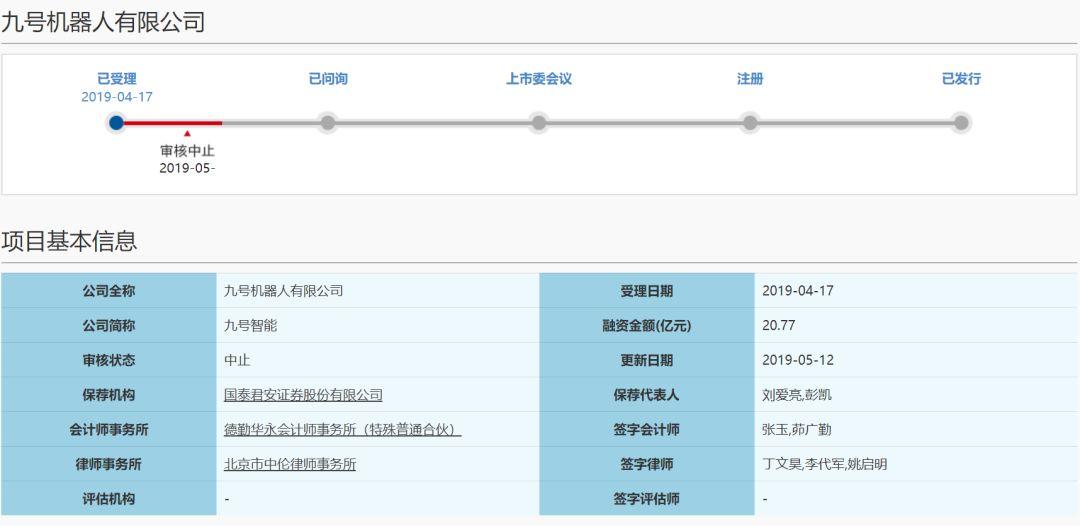Click the 2019-05- date under 审核中止
Image resolution: width=1080 pixels, height=526 pixels.
(x=187, y=168)
